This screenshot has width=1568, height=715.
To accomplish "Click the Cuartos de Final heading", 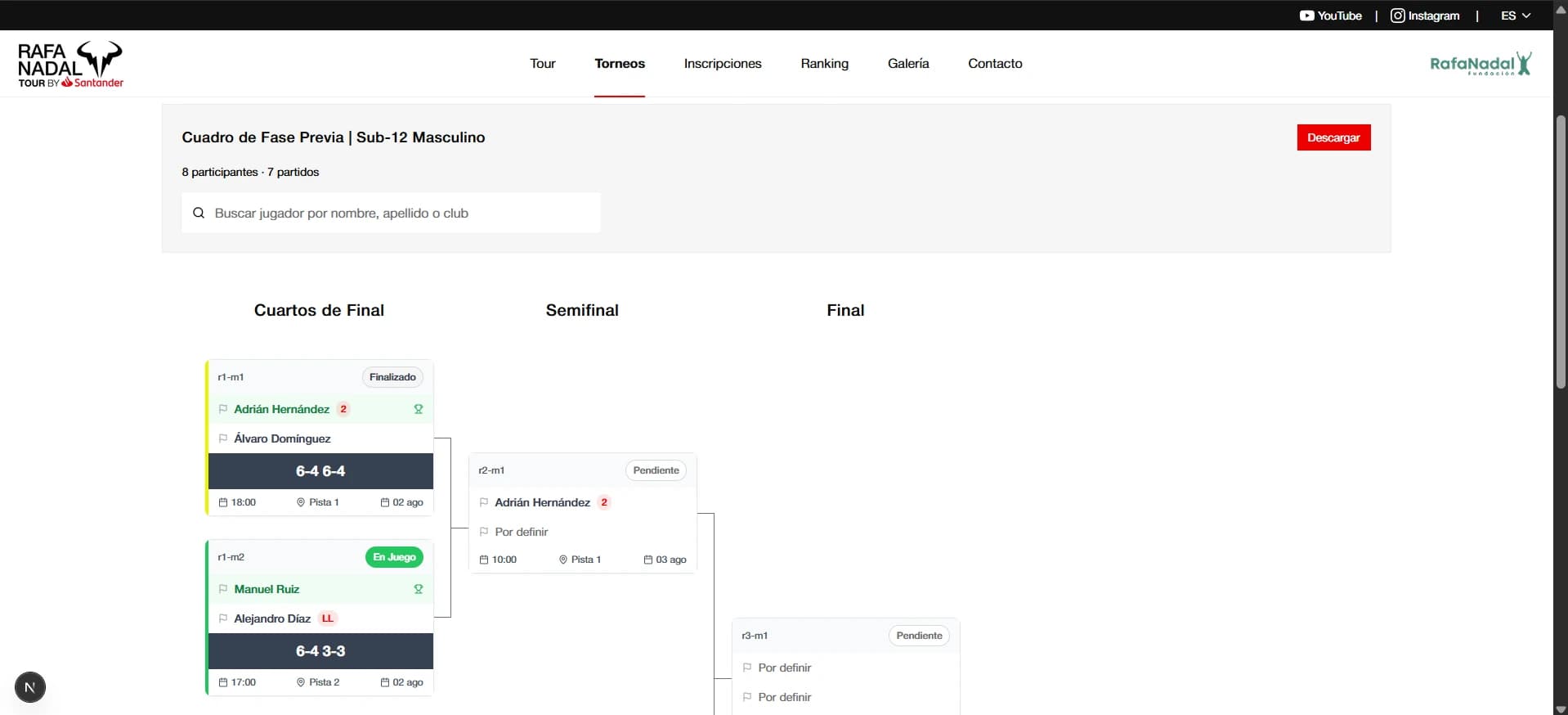I will pyautogui.click(x=319, y=310).
